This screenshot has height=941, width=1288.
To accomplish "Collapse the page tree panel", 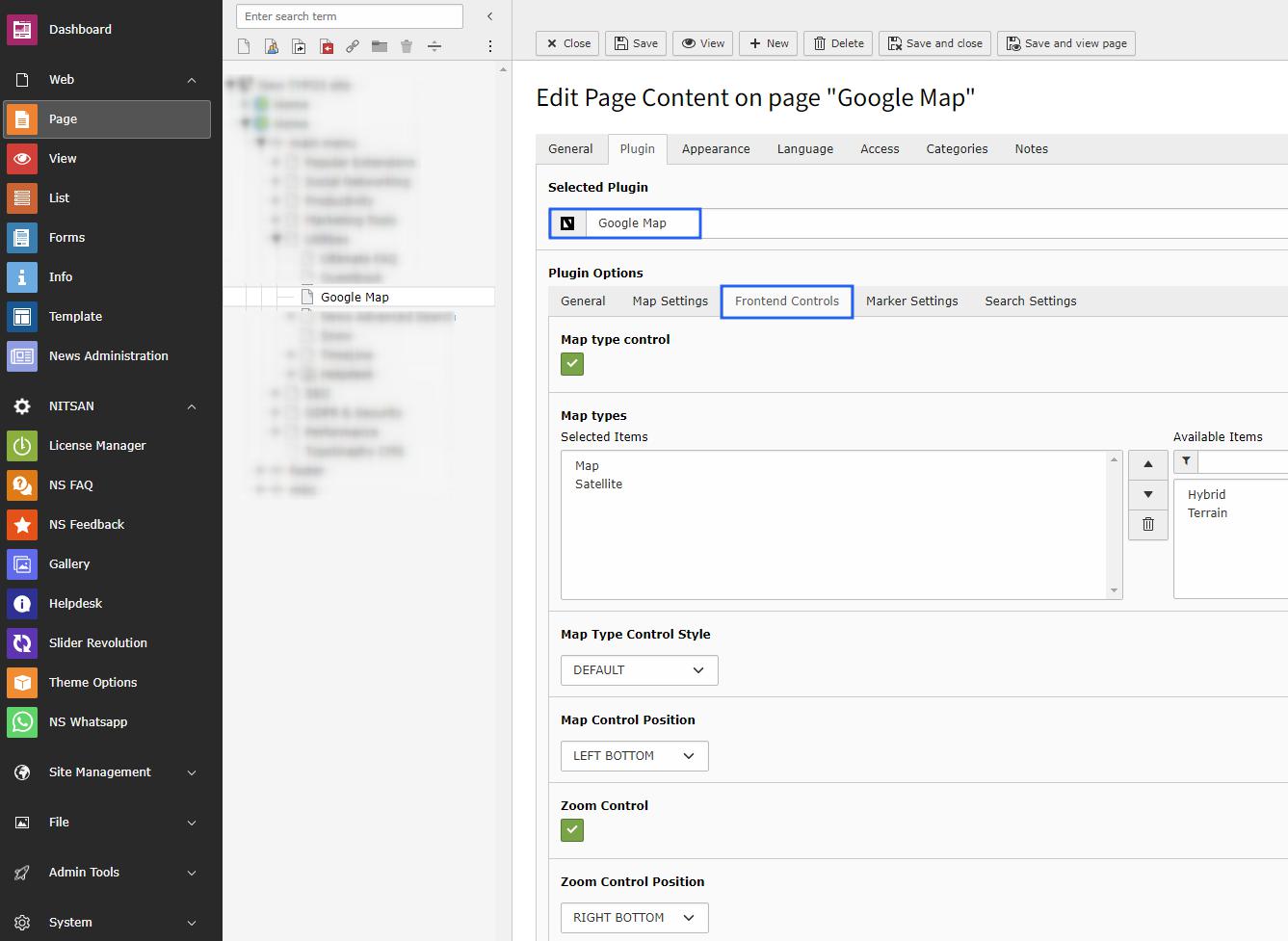I will click(x=489, y=16).
